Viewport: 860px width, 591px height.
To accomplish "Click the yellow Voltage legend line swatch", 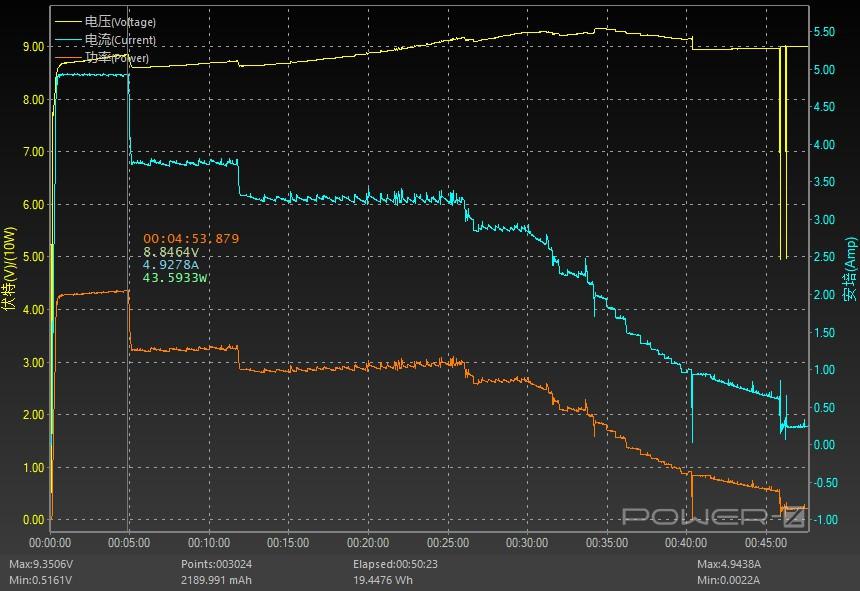I will click(x=68, y=22).
